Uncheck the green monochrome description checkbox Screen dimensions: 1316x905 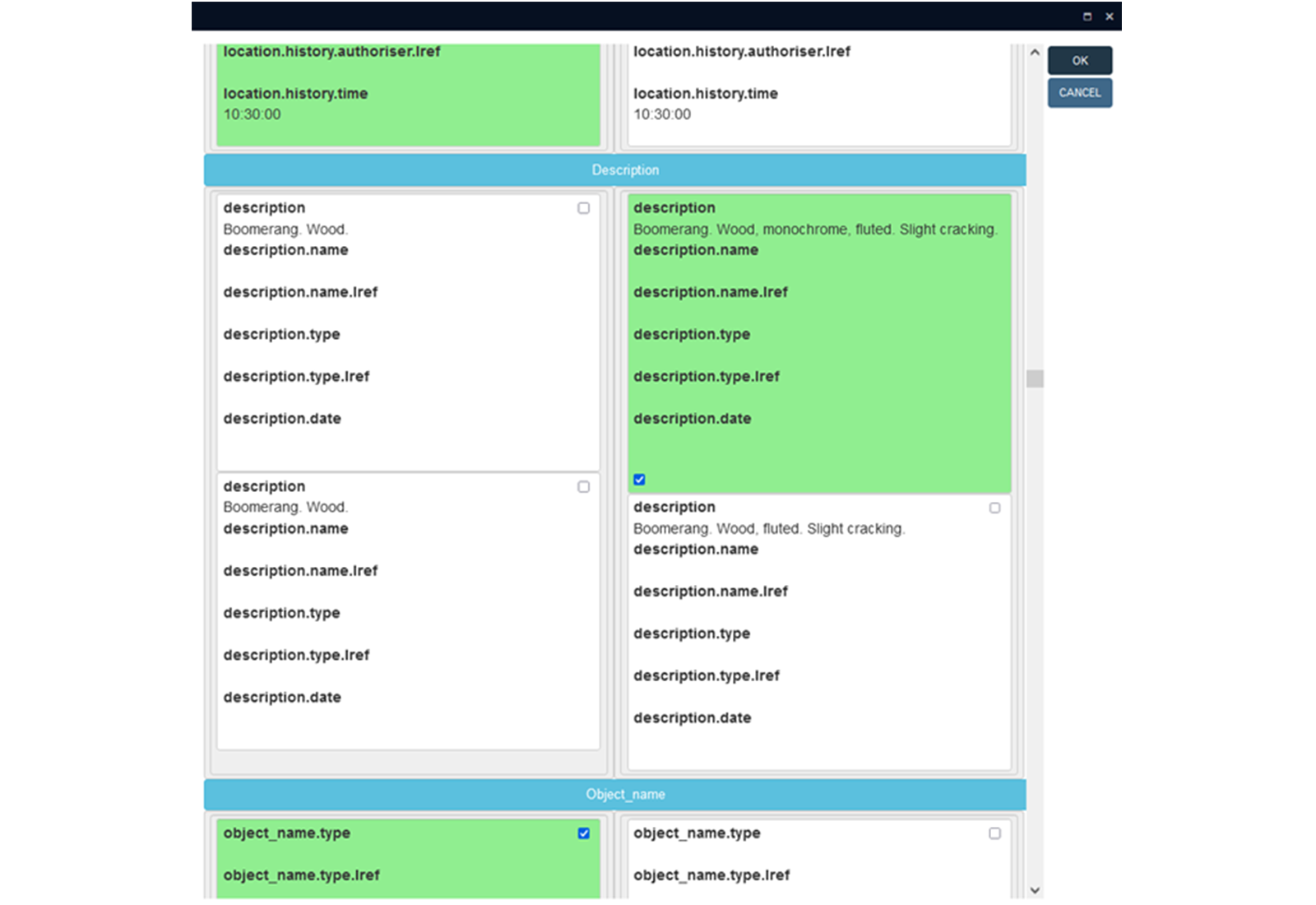point(639,480)
